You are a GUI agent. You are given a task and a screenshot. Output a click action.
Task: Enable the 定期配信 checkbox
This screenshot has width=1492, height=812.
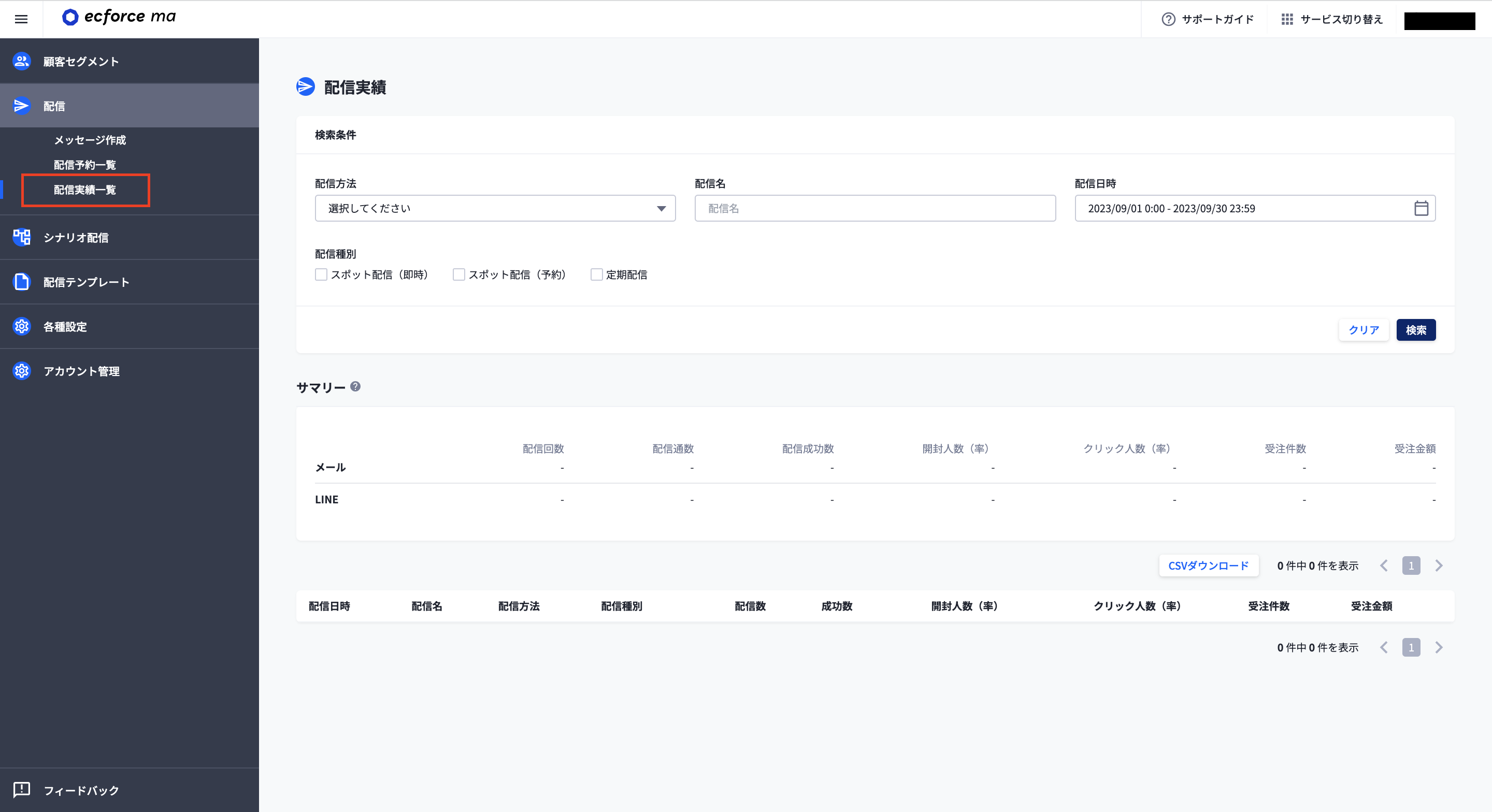pyautogui.click(x=597, y=274)
